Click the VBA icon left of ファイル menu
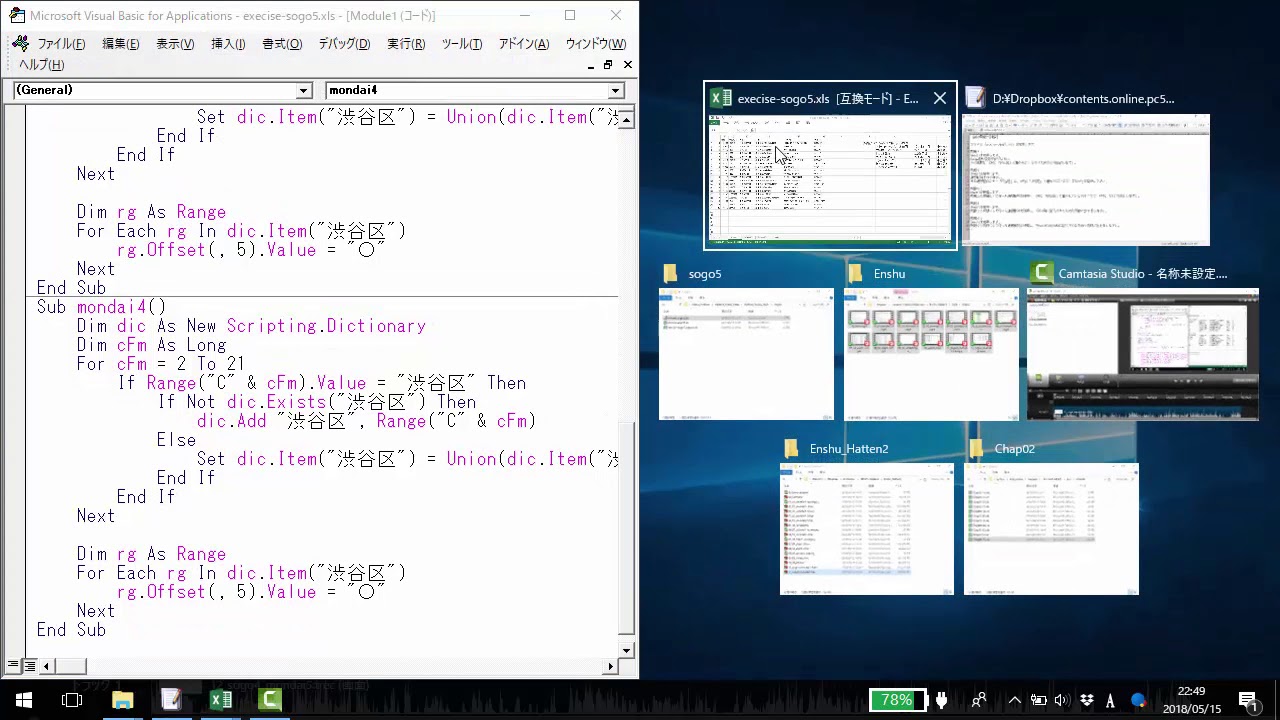 point(20,44)
